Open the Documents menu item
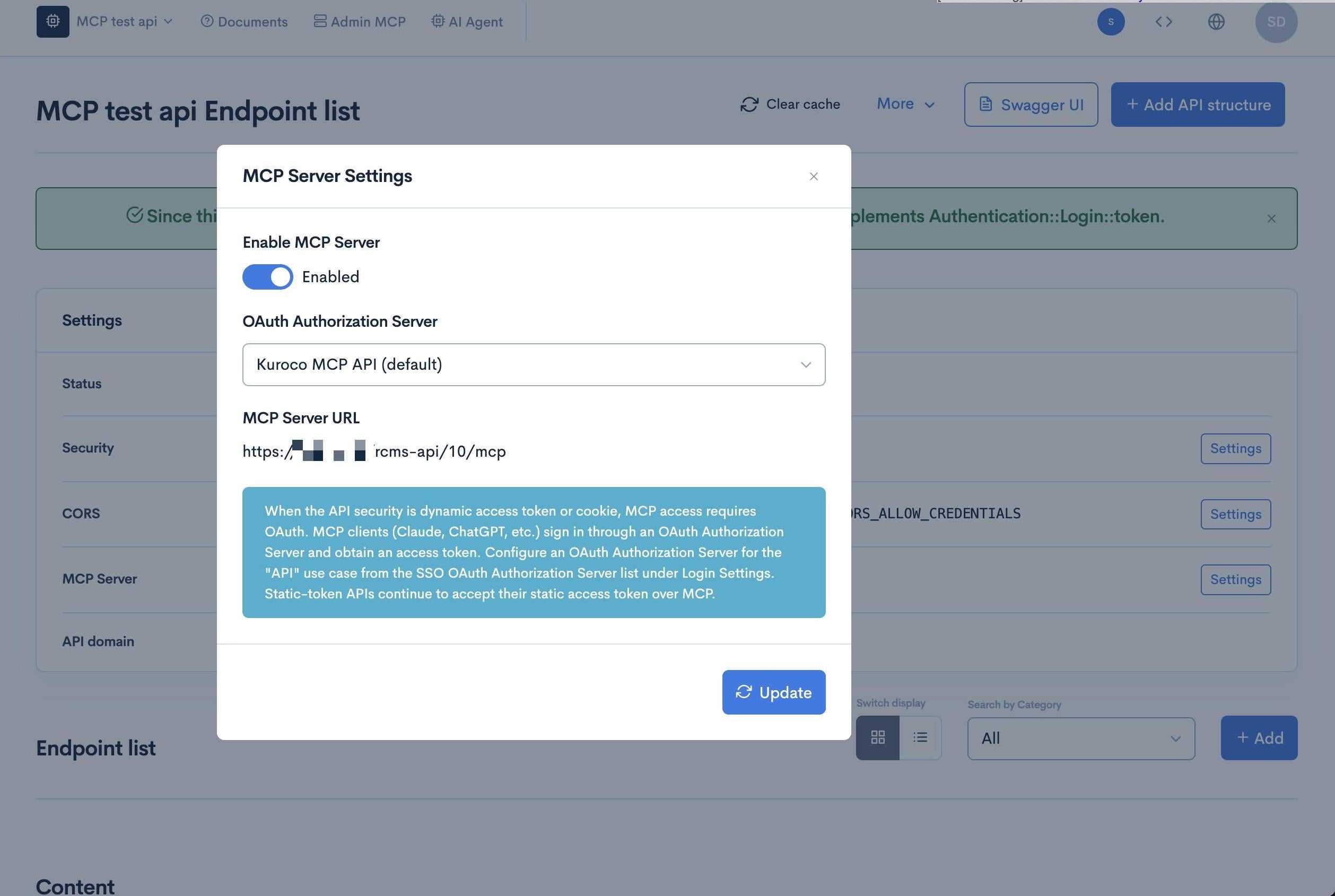This screenshot has height=896, width=1335. [x=244, y=22]
